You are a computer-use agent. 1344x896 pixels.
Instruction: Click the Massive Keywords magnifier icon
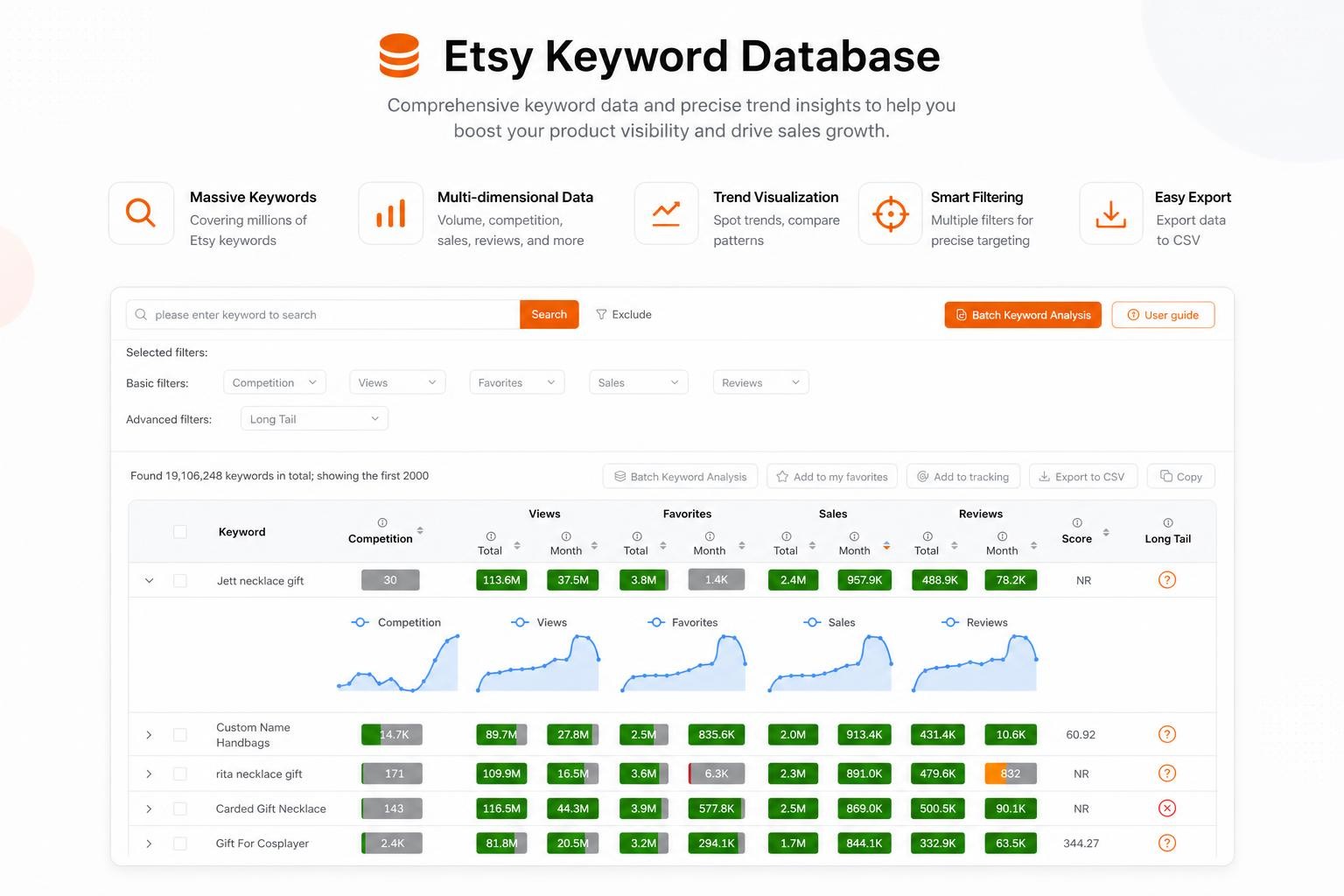tap(141, 213)
